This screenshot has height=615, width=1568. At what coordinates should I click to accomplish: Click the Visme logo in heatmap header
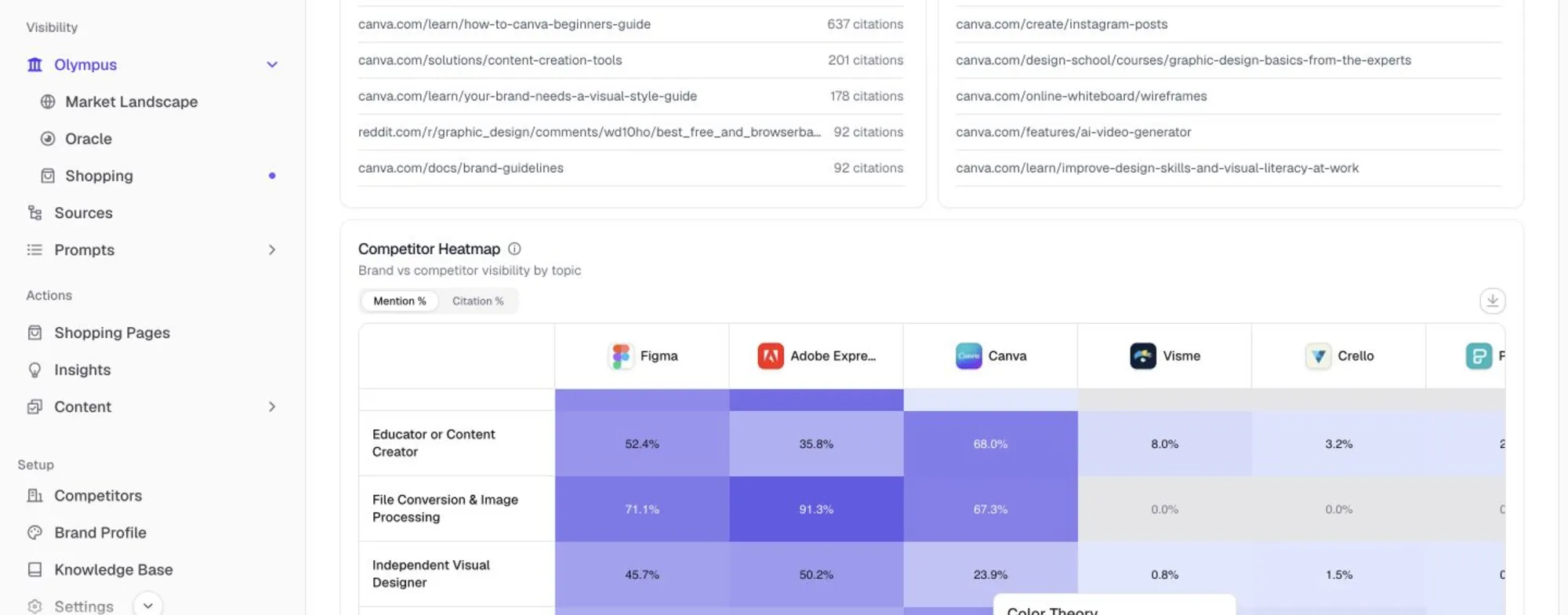click(1143, 355)
